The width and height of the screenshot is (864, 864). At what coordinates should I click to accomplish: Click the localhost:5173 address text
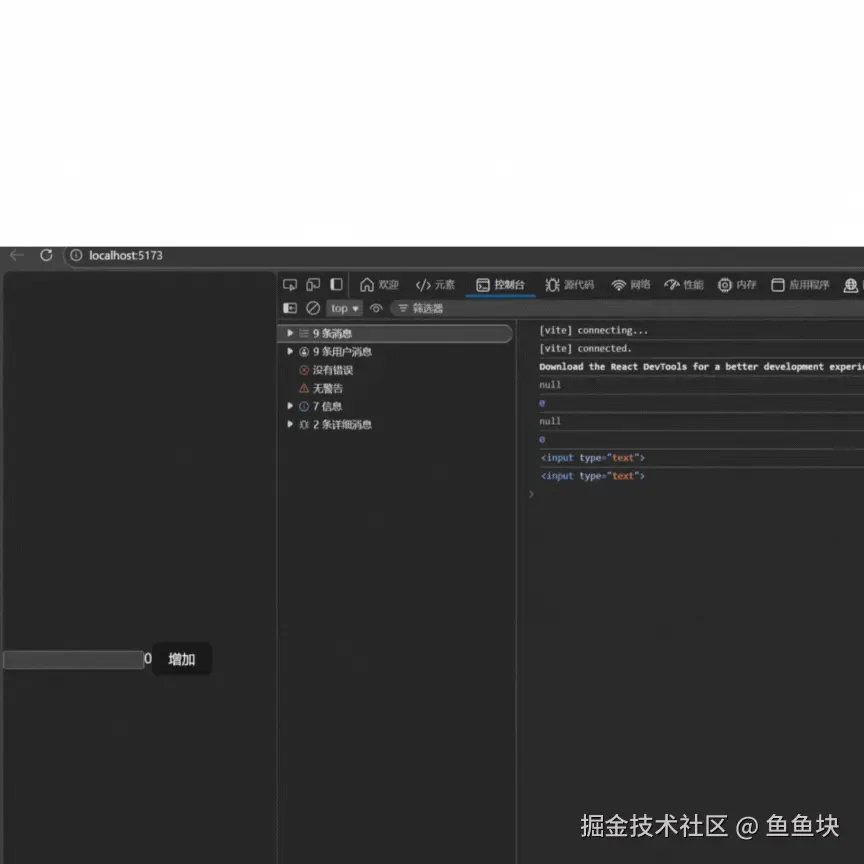click(126, 256)
